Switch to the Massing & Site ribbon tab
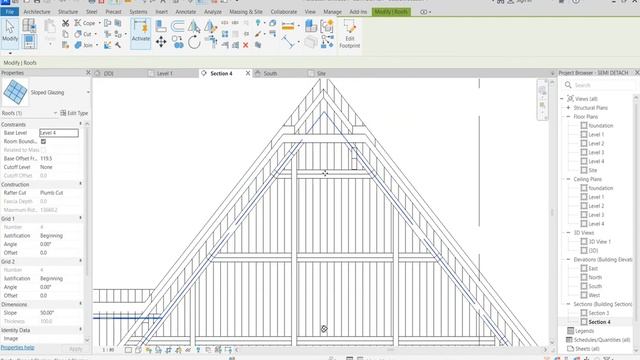Screen dimensions: 640x360 (246, 12)
